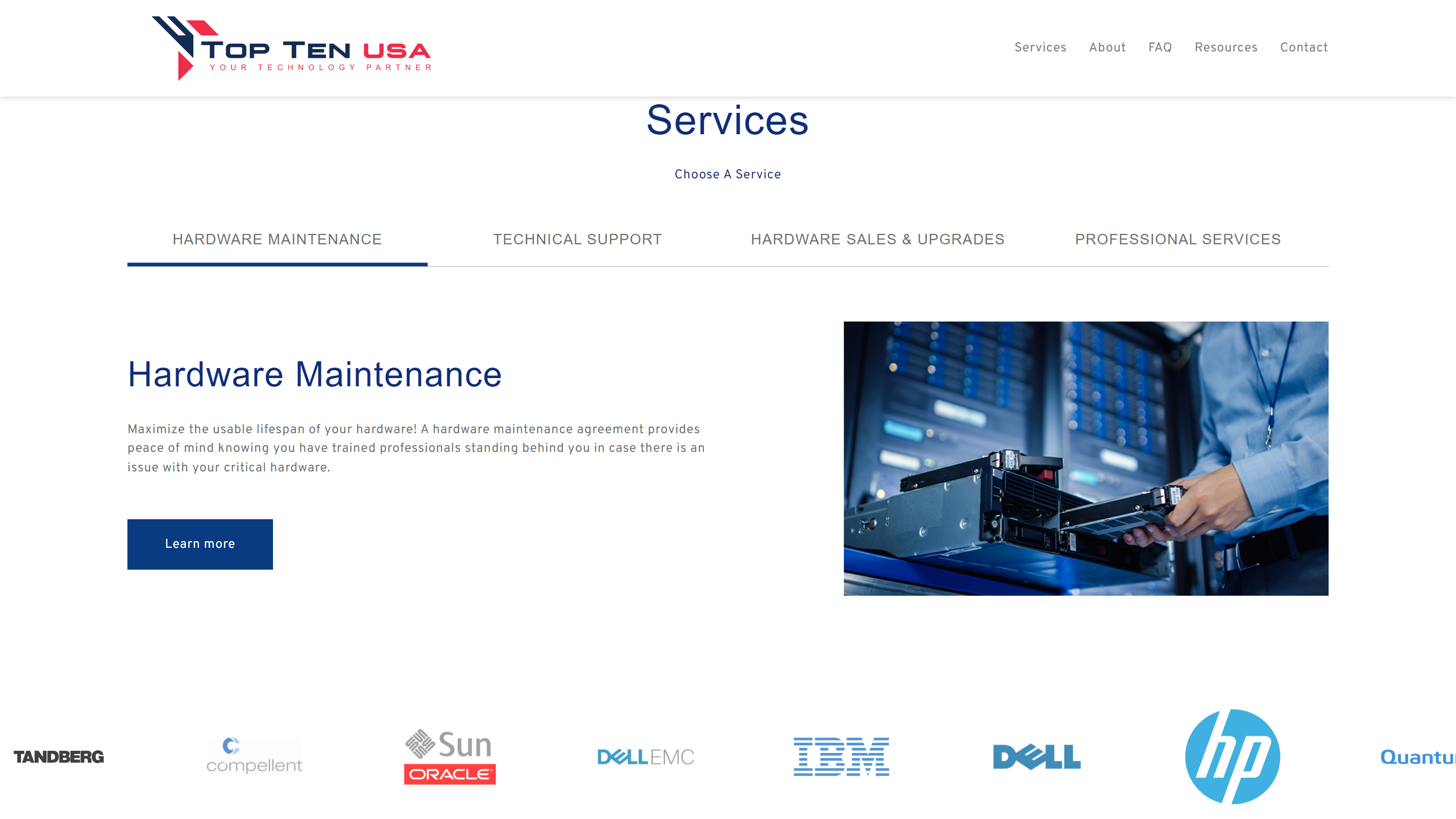
Task: Click the Quantum logo
Action: (1418, 757)
